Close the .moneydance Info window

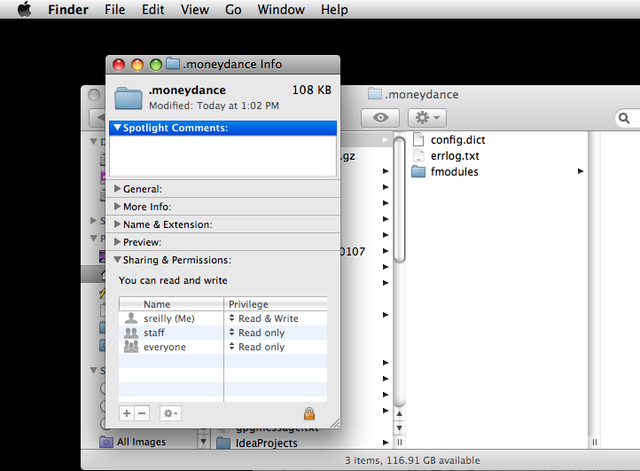click(119, 64)
